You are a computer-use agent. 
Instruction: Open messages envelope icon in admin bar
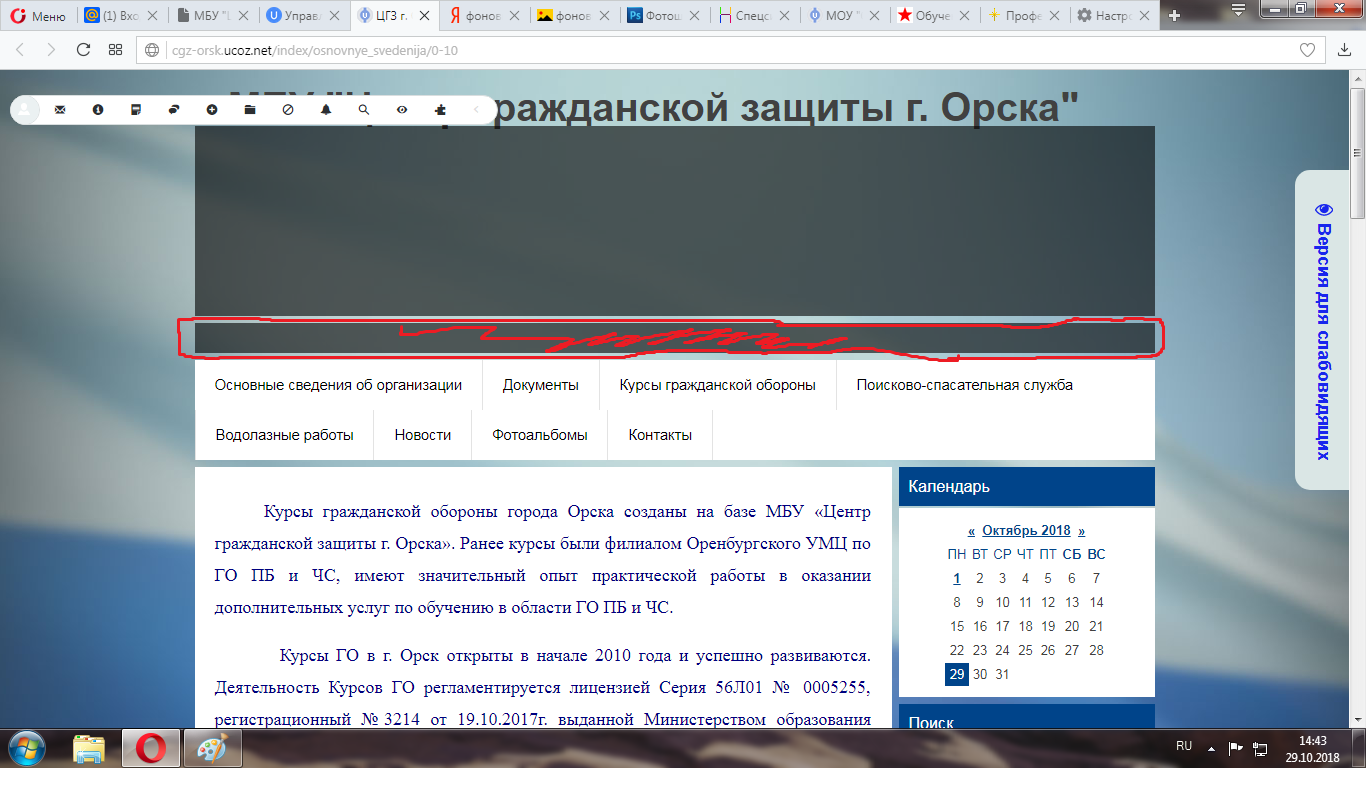click(60, 109)
